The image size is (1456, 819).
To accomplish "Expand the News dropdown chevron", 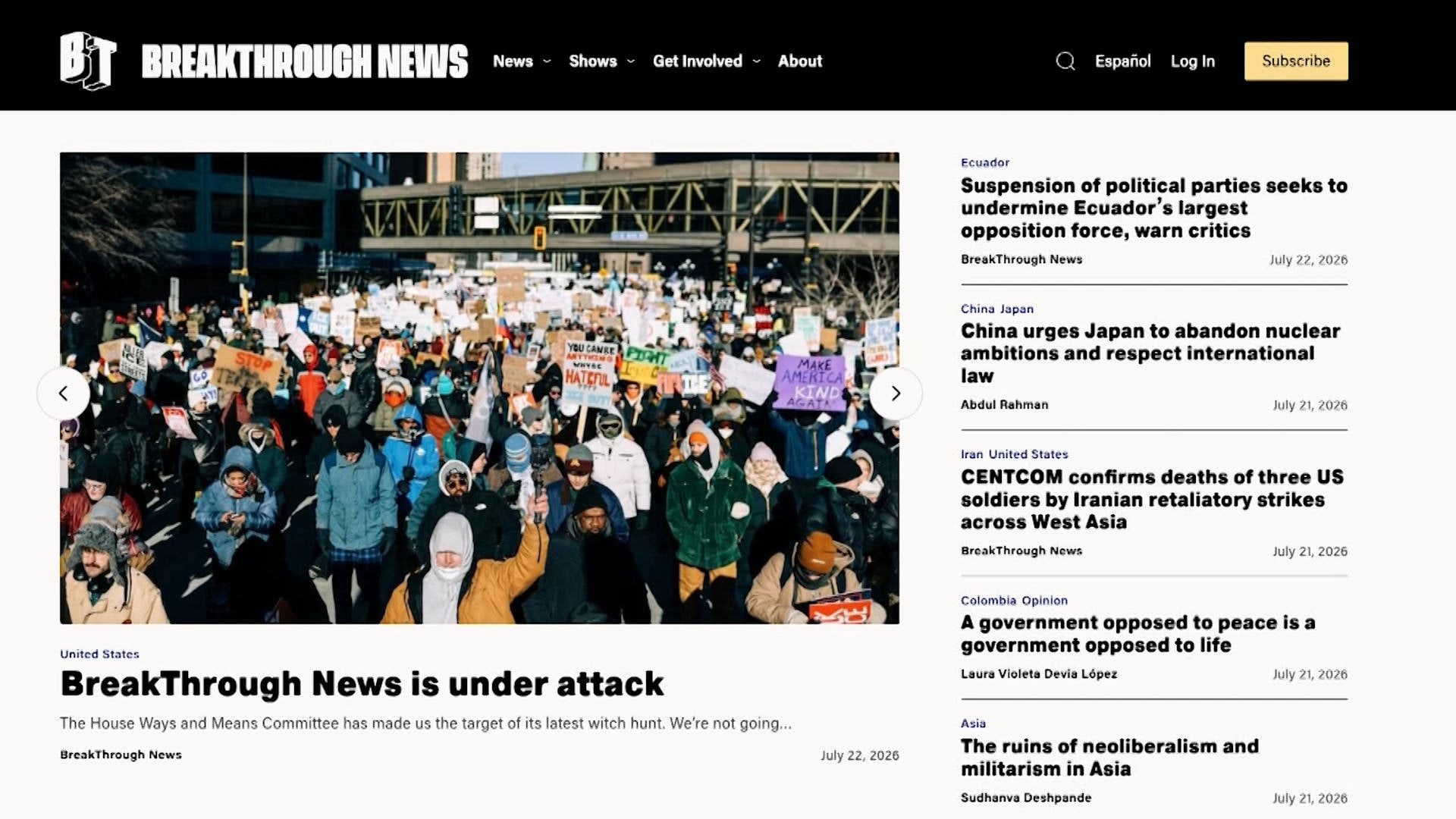I will point(547,61).
